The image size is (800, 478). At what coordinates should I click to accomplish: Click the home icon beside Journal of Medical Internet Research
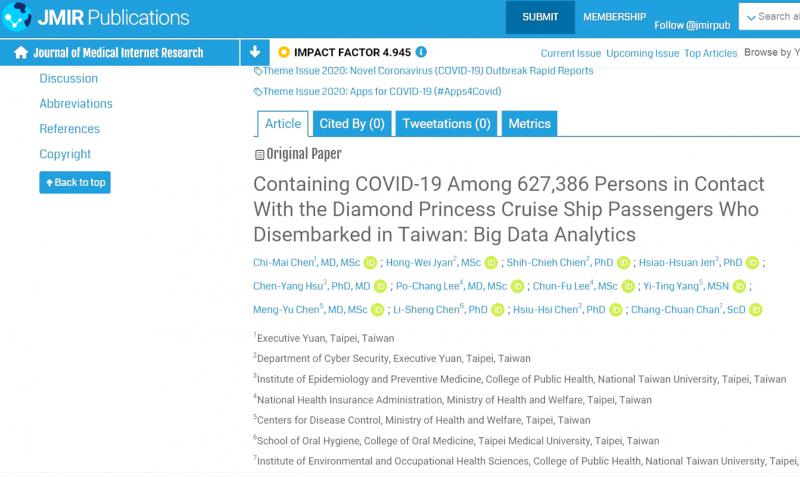pos(21,53)
